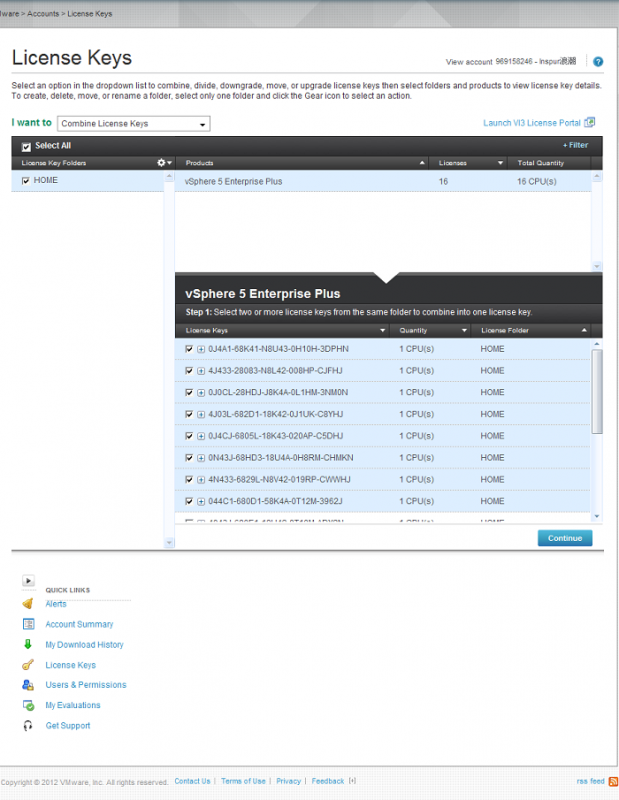Click the License Keys key icon
The height and width of the screenshot is (800, 619).
click(28, 665)
